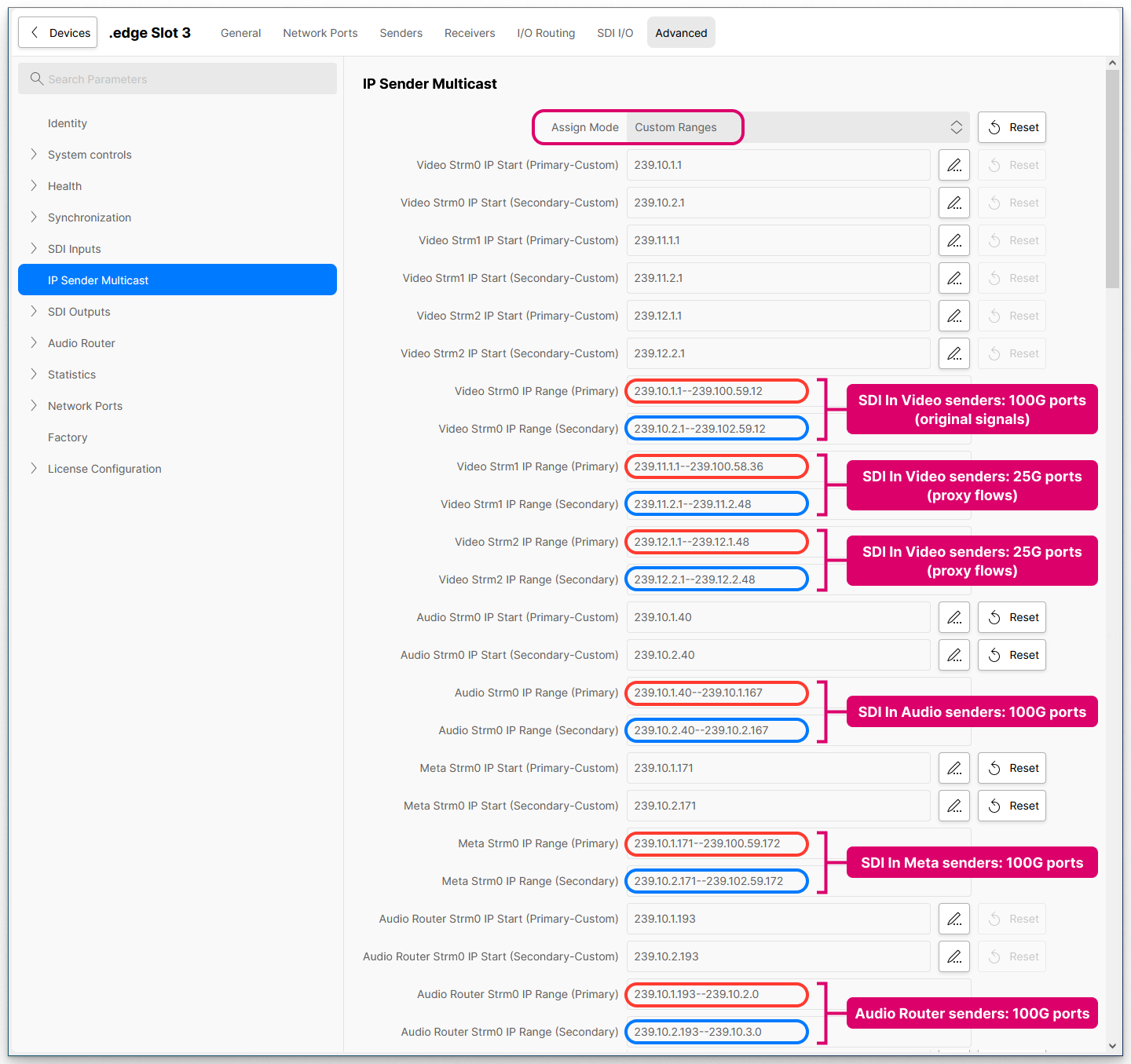Reset Meta Strm0 IP Start Primary-Custom
Image resolution: width=1131 pixels, height=1064 pixels.
pos(1012,768)
